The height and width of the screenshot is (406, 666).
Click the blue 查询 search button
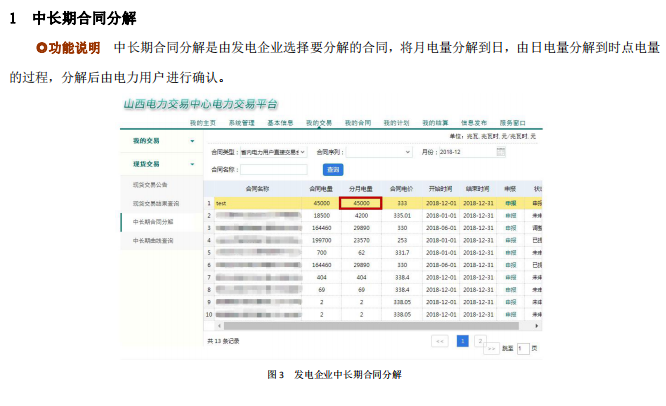click(x=333, y=169)
